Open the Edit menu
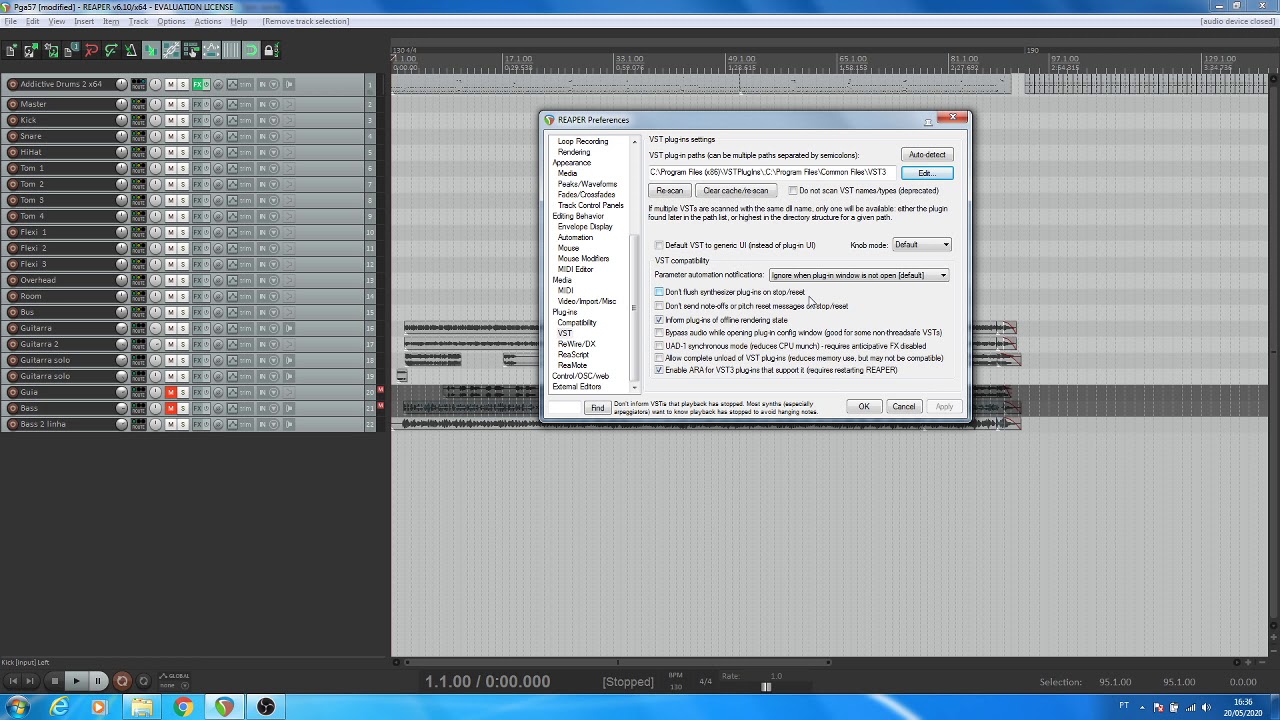 (x=33, y=21)
